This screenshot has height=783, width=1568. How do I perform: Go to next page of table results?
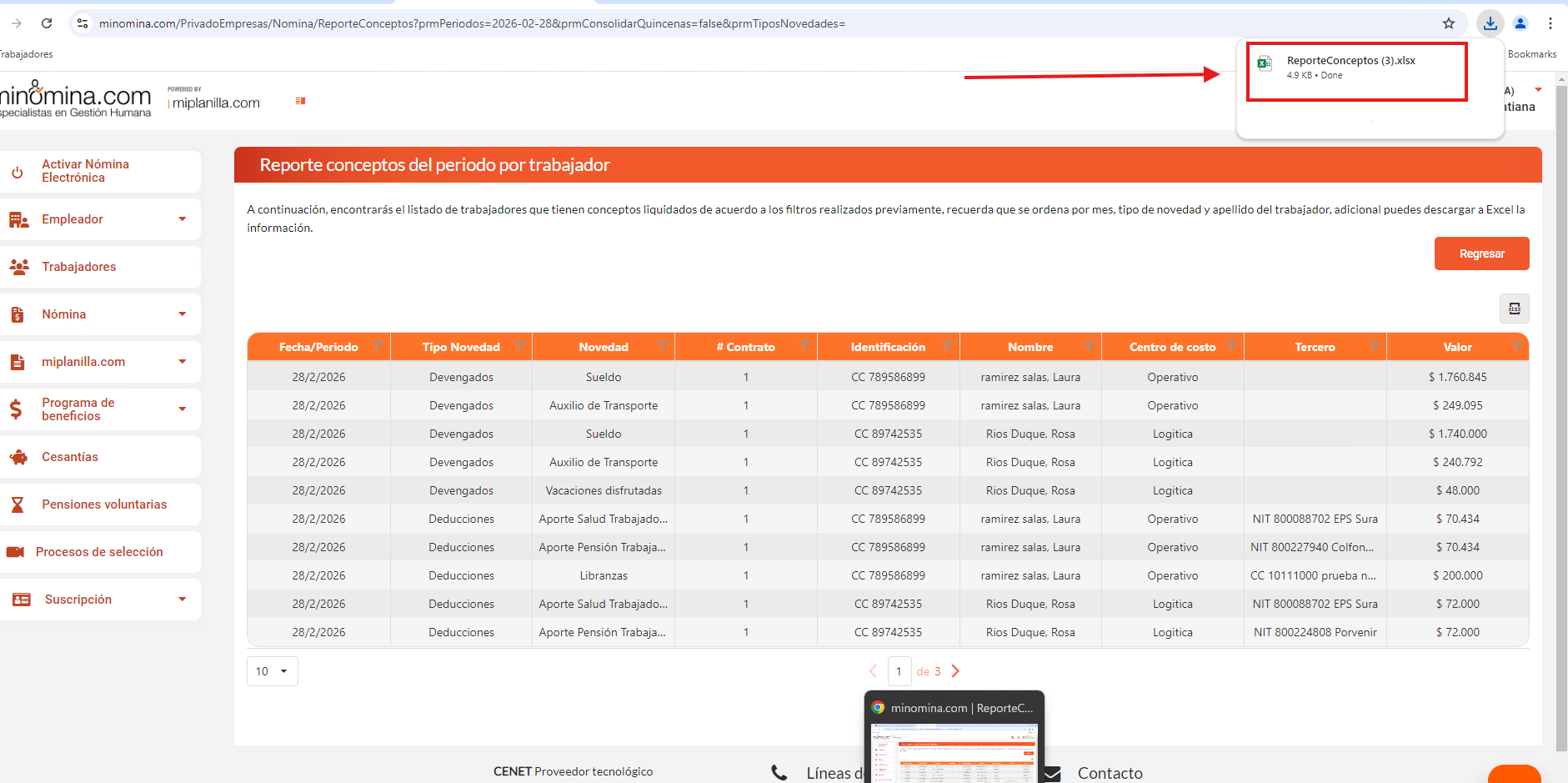[955, 671]
